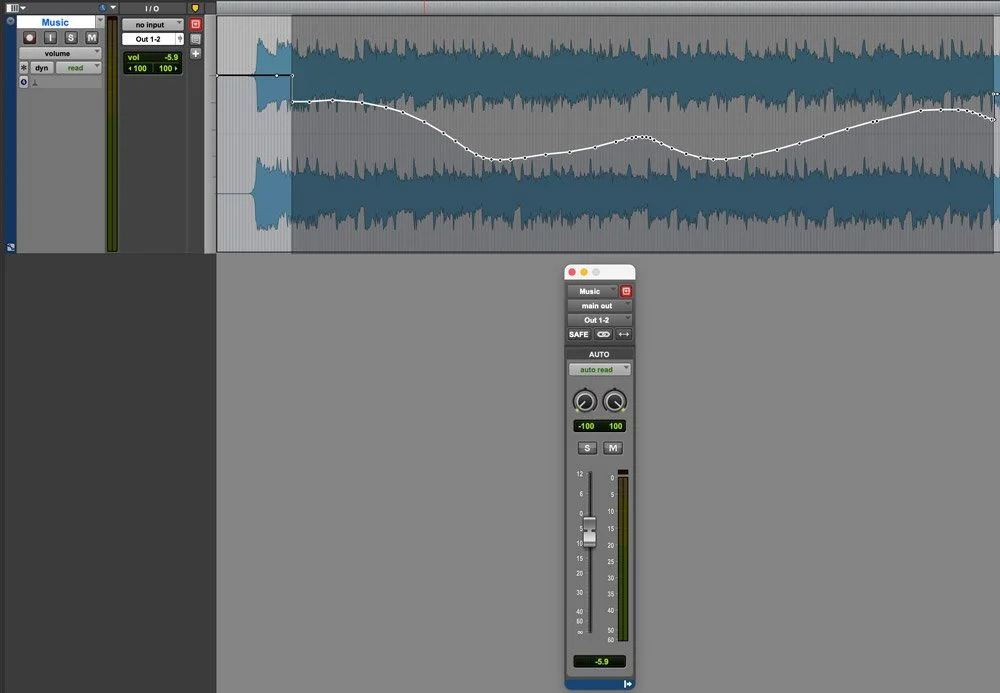This screenshot has width=1000, height=693.
Task: Open the no input selector
Action: pos(150,24)
